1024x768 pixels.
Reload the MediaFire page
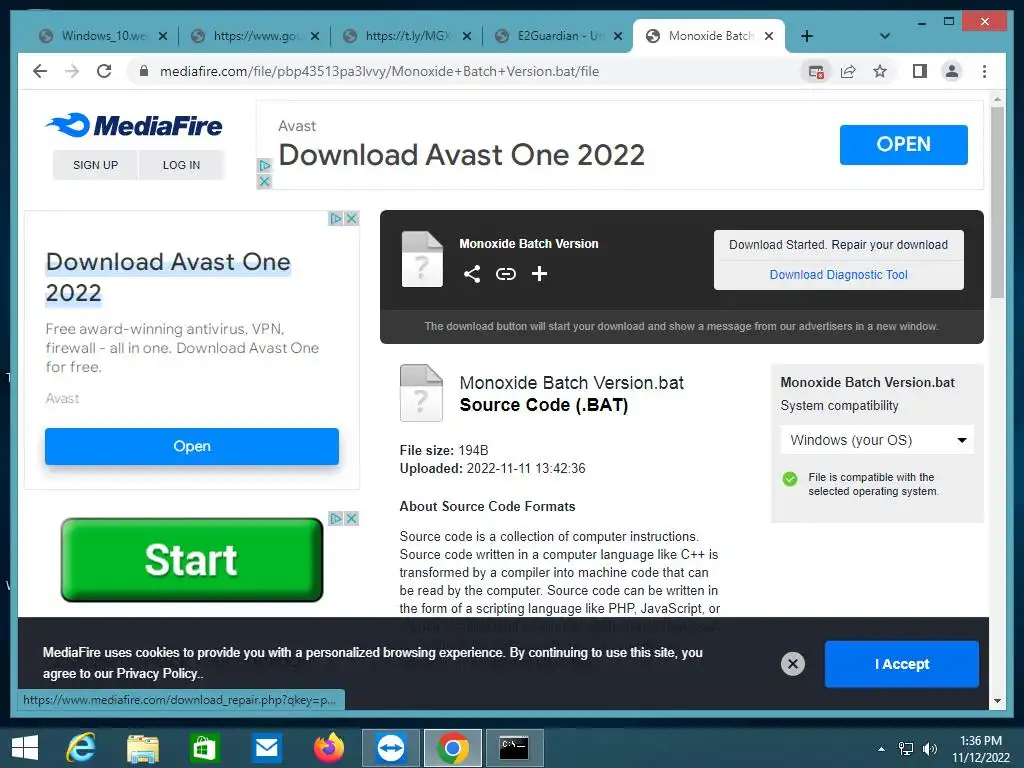[x=104, y=71]
